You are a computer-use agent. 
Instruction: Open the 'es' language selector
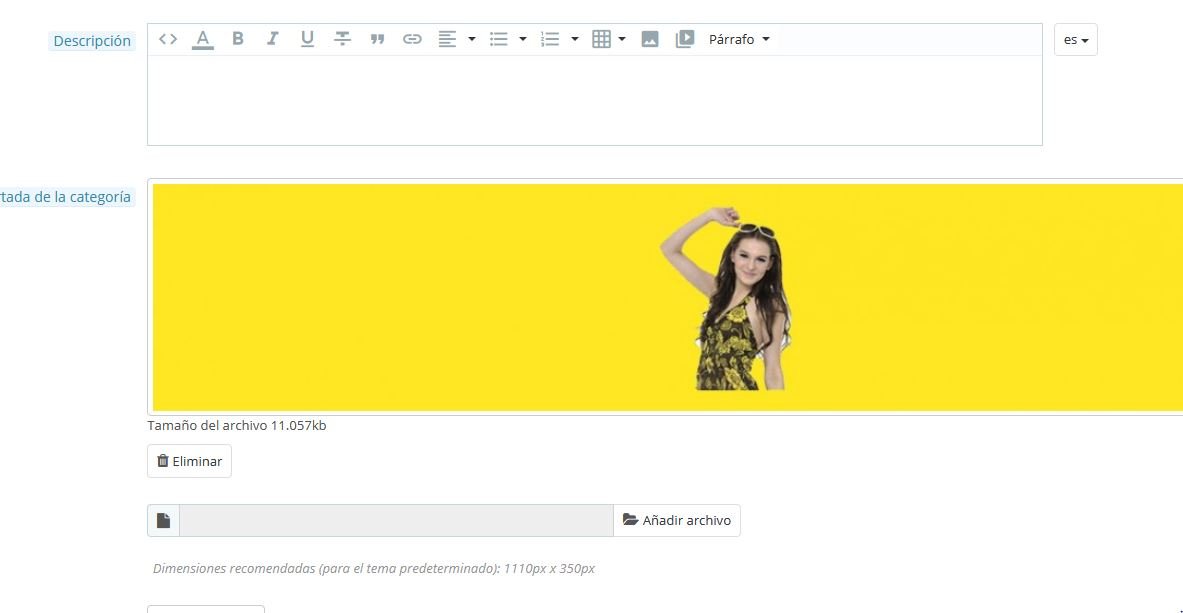pos(1076,39)
